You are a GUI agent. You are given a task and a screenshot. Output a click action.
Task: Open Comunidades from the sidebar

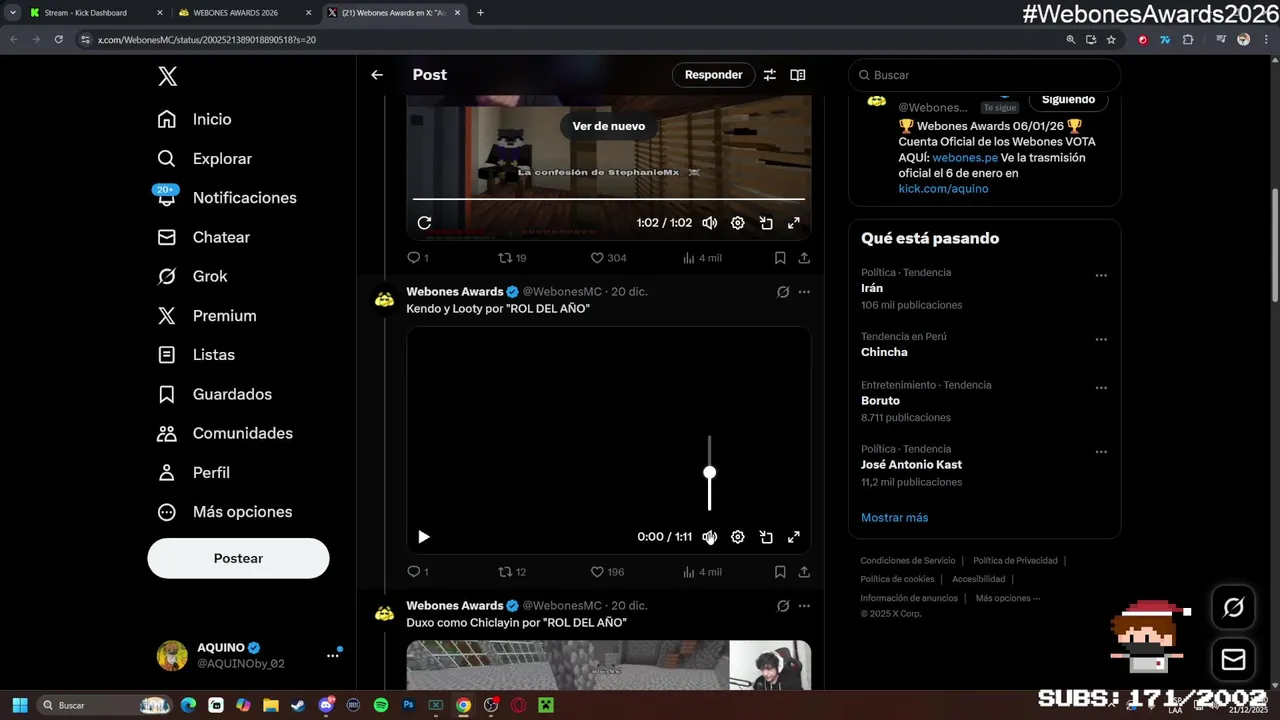pos(225,433)
